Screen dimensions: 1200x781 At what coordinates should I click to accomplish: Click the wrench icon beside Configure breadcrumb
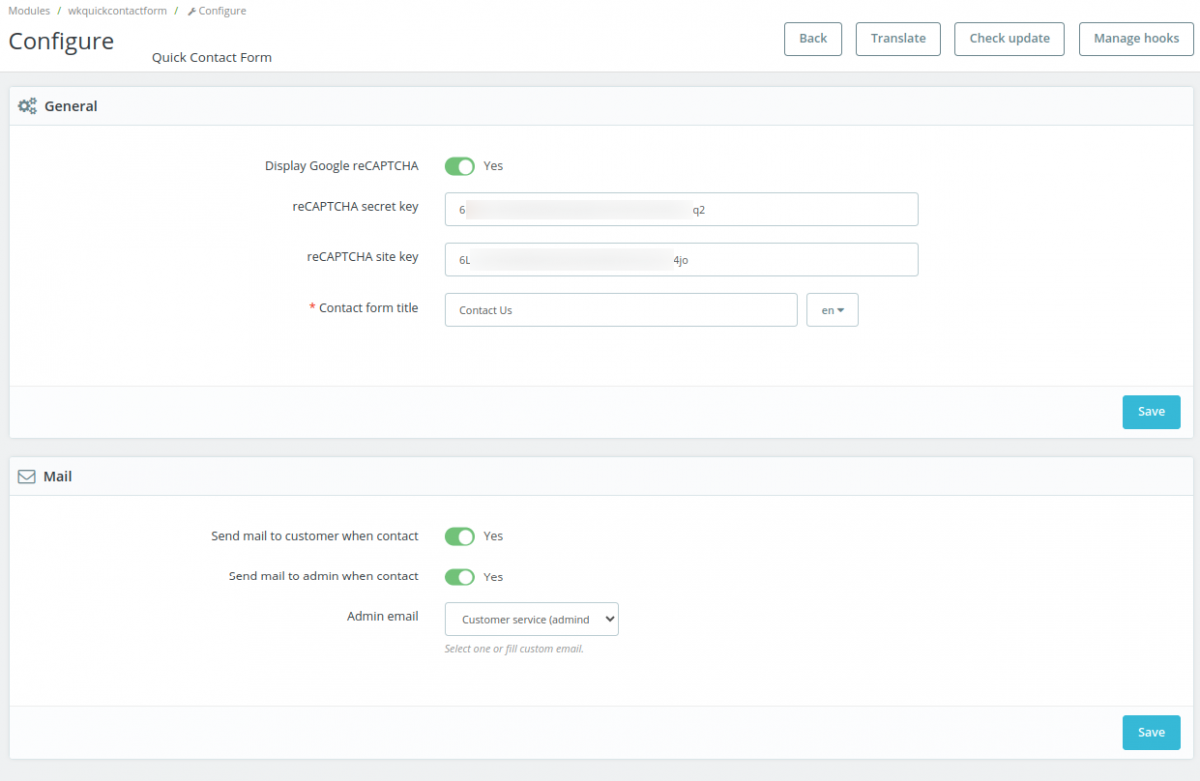(x=191, y=11)
